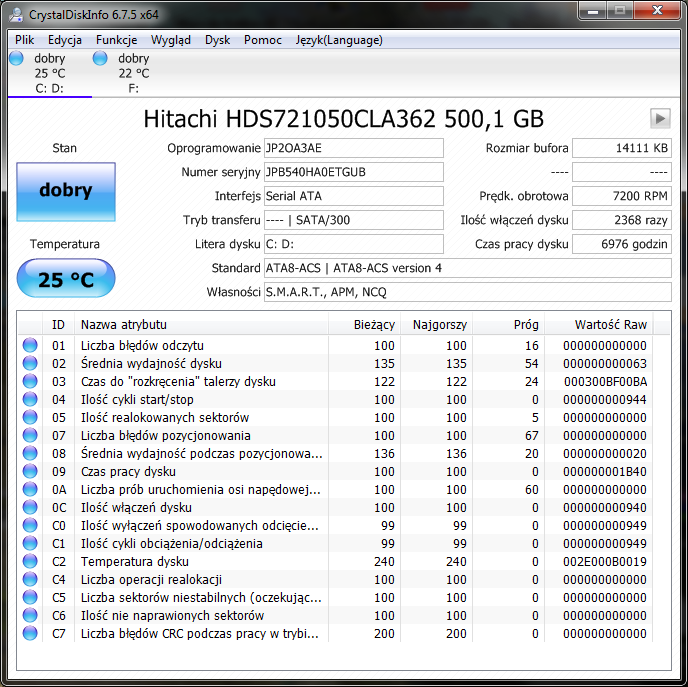Click blue status circle above C: D:
Viewport: 688px width, 687px height.
16,58
